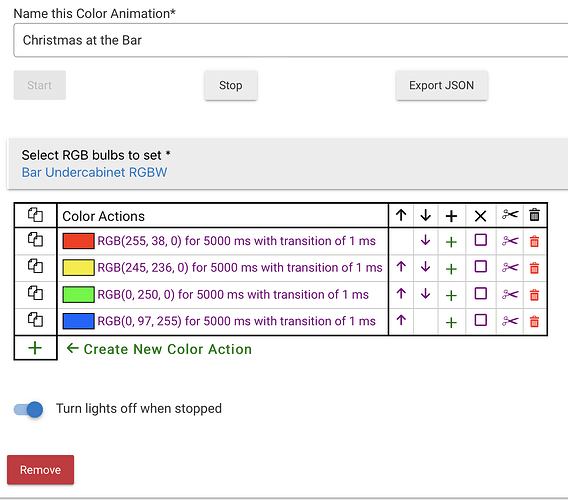Screen dimensions: 568x500
Task: Click the copy icon for red color action
Action: 36,240
